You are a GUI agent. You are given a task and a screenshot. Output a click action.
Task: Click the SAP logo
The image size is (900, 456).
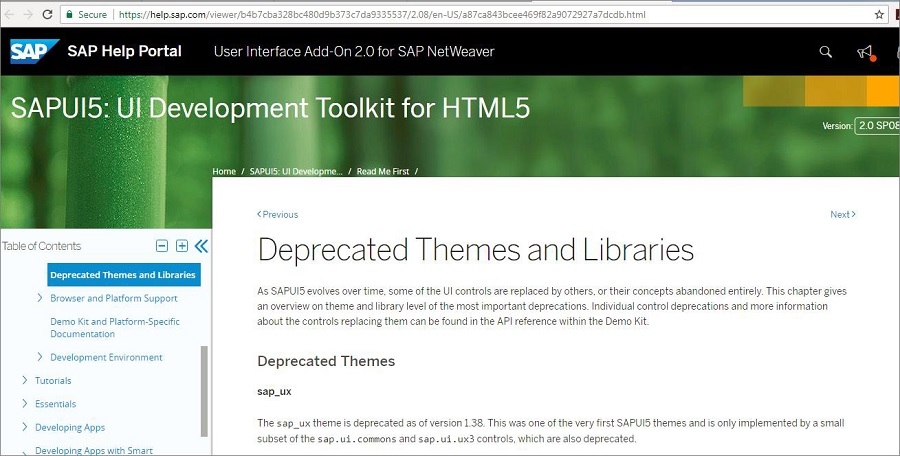(34, 51)
